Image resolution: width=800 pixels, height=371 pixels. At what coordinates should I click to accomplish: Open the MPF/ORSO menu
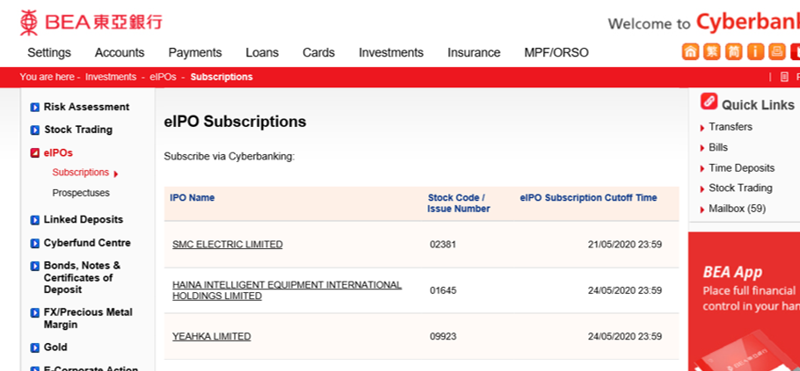(556, 53)
